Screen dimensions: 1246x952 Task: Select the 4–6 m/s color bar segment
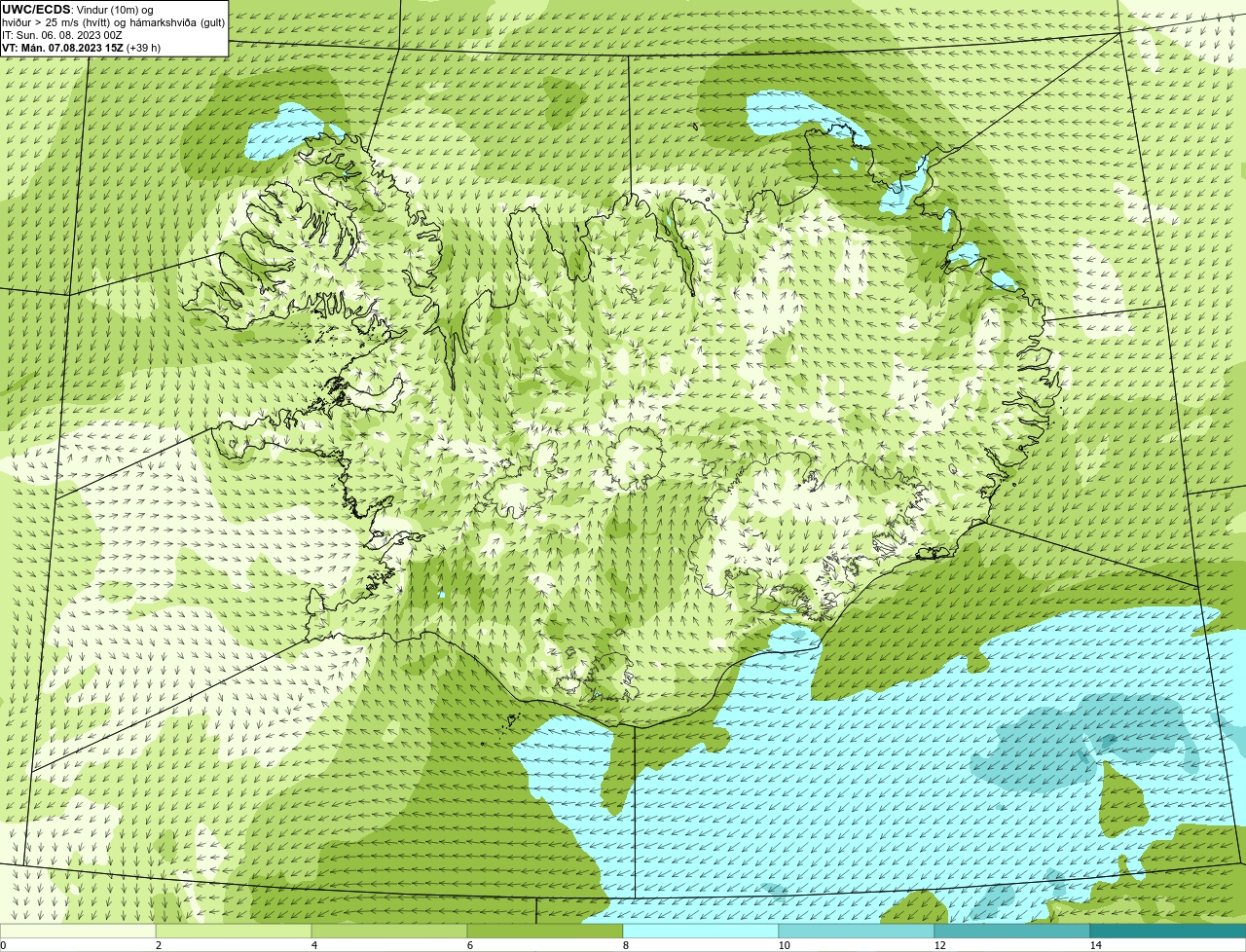coord(389,931)
